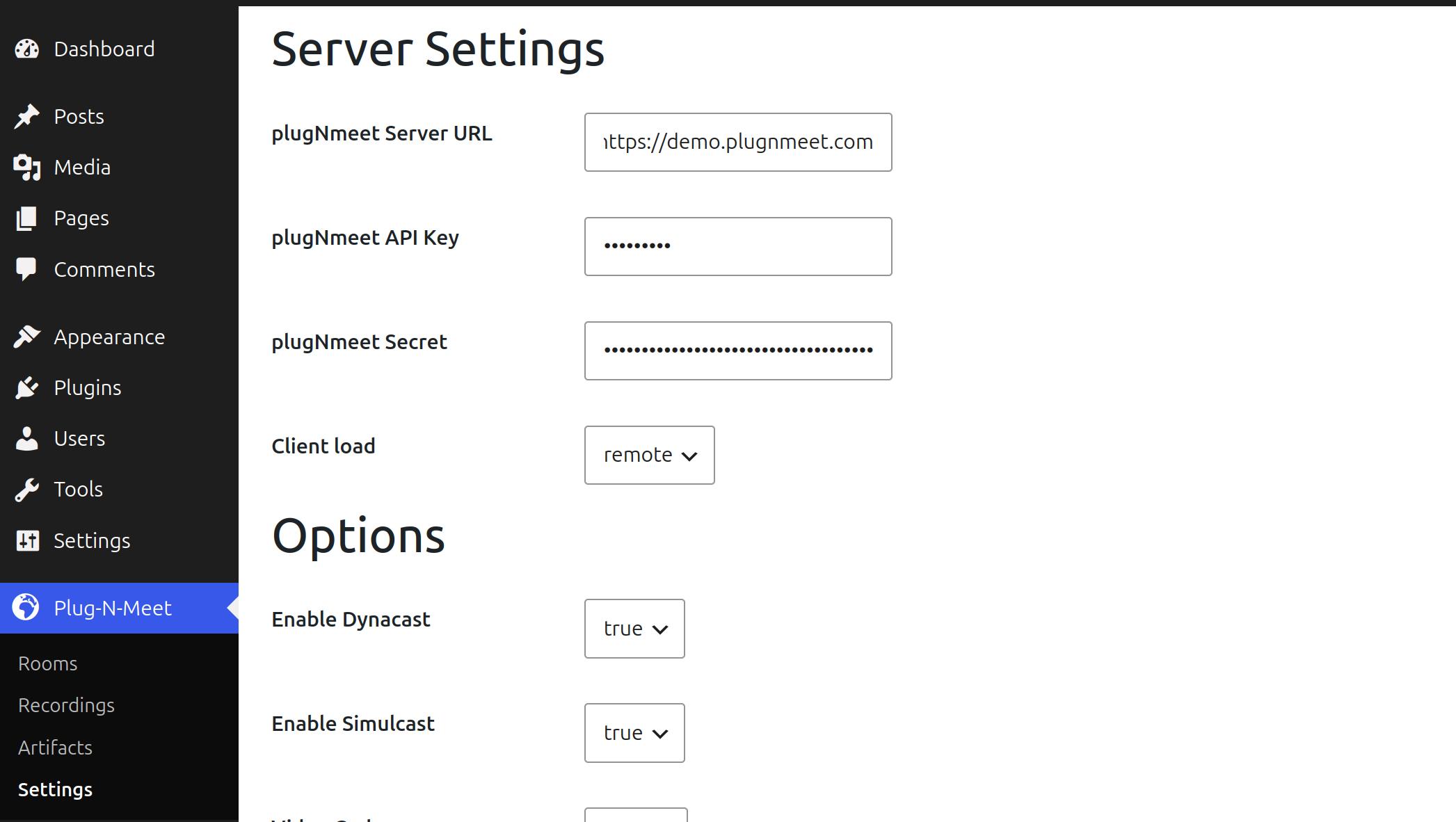Open the Users menu
The width and height of the screenshot is (1456, 822).
tap(120, 438)
